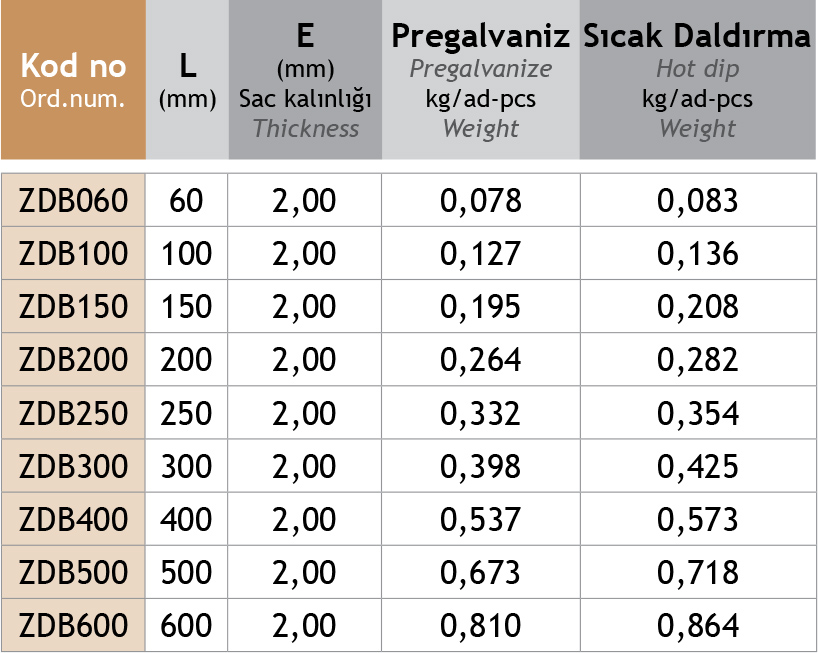Select order code ZDB400
818x653 pixels.
74,519
